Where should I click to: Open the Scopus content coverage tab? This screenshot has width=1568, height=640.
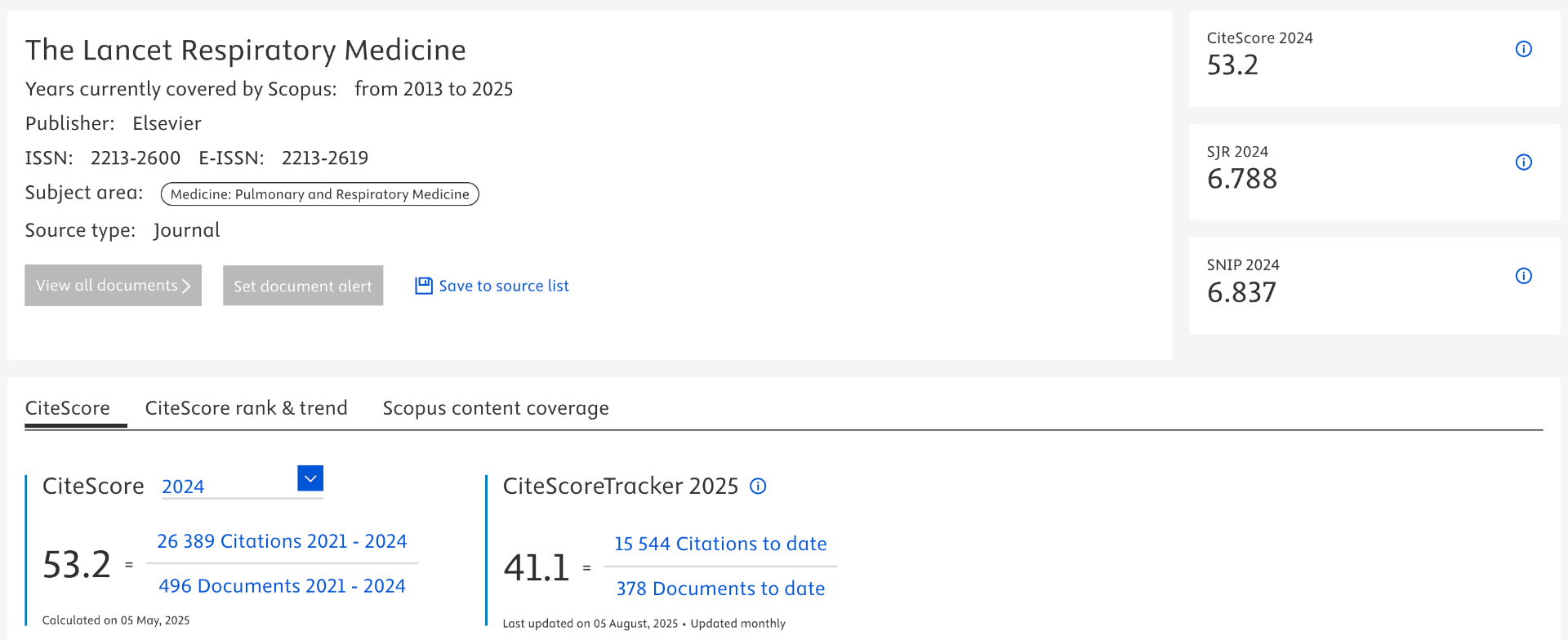coord(496,408)
